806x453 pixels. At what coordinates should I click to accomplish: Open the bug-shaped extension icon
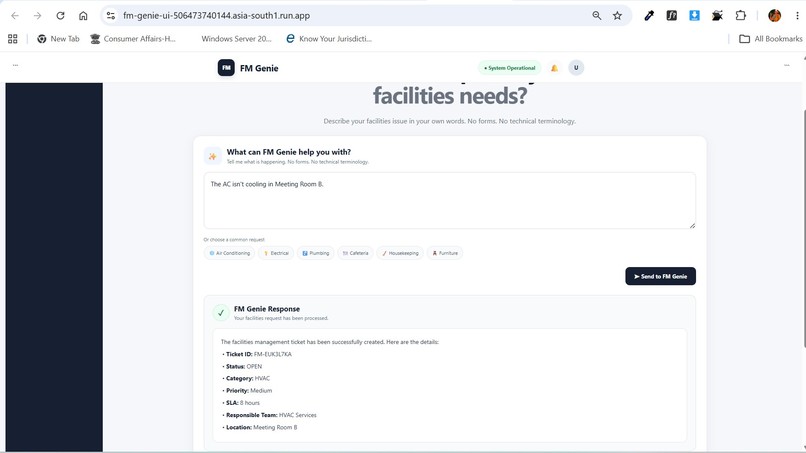[x=718, y=15]
